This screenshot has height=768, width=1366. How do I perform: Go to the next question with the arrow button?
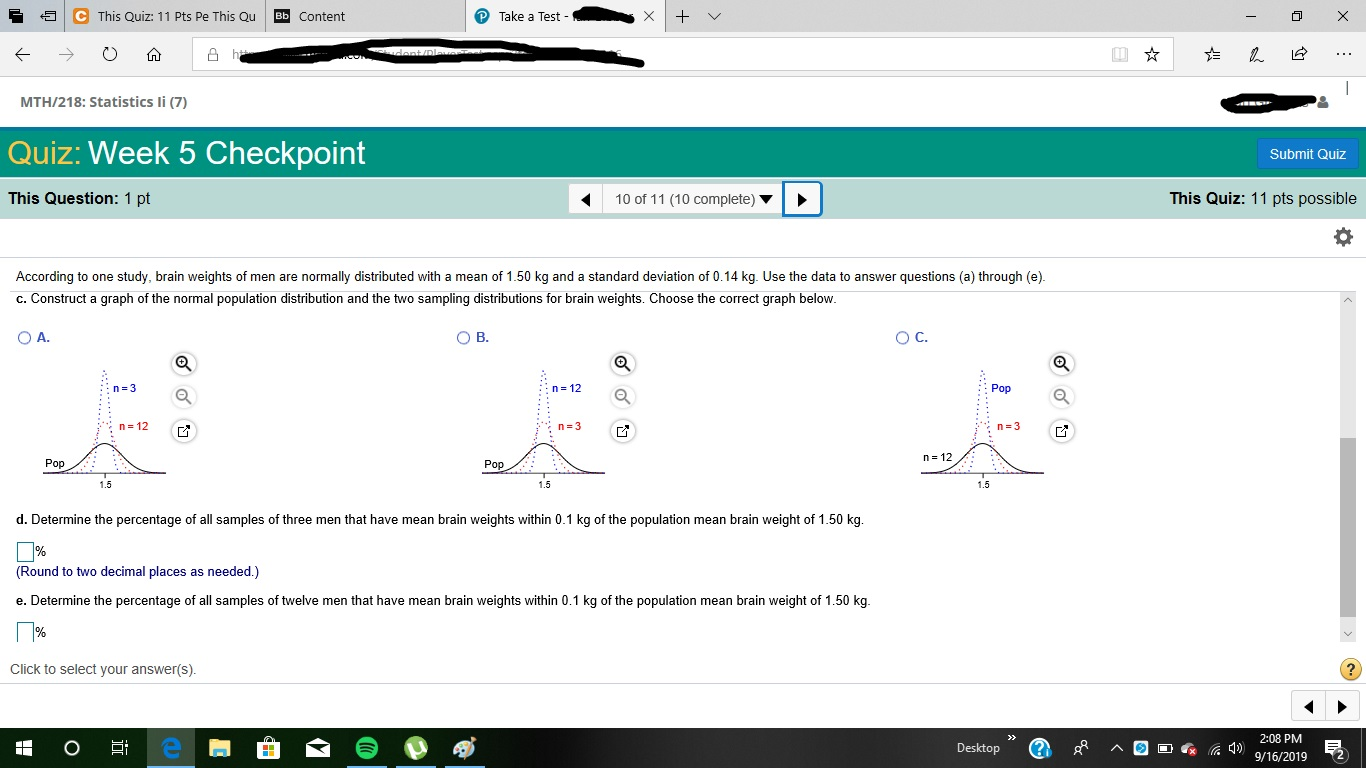click(801, 198)
